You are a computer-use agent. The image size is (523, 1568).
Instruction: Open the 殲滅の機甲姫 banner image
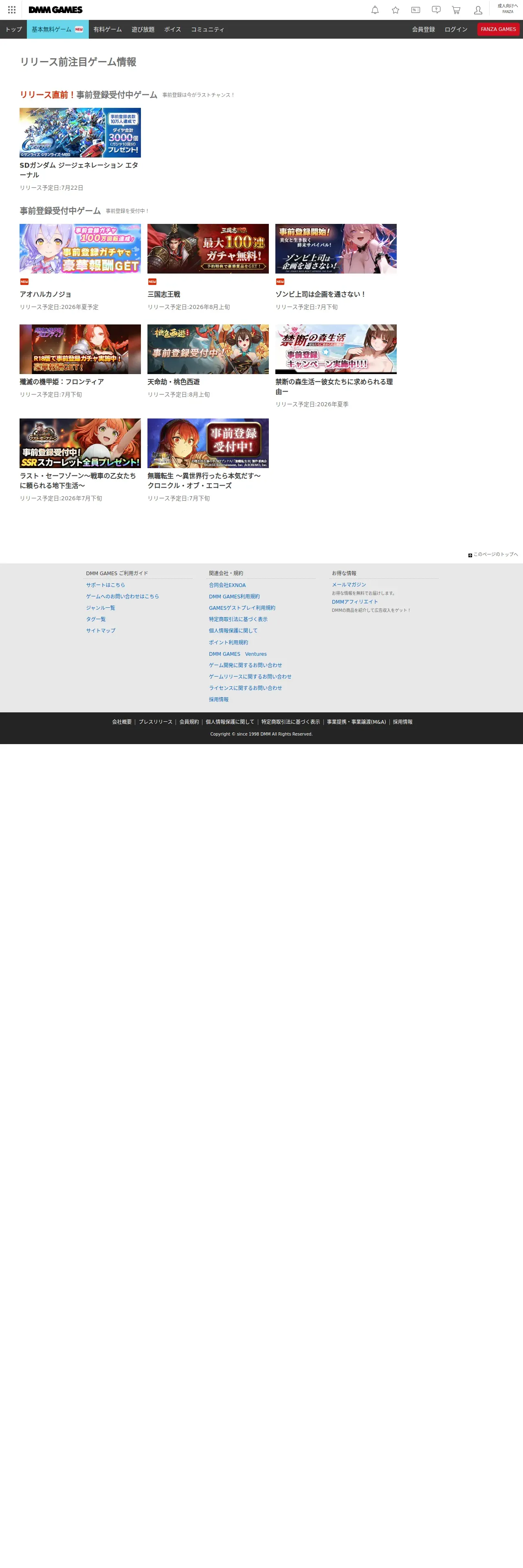point(80,349)
